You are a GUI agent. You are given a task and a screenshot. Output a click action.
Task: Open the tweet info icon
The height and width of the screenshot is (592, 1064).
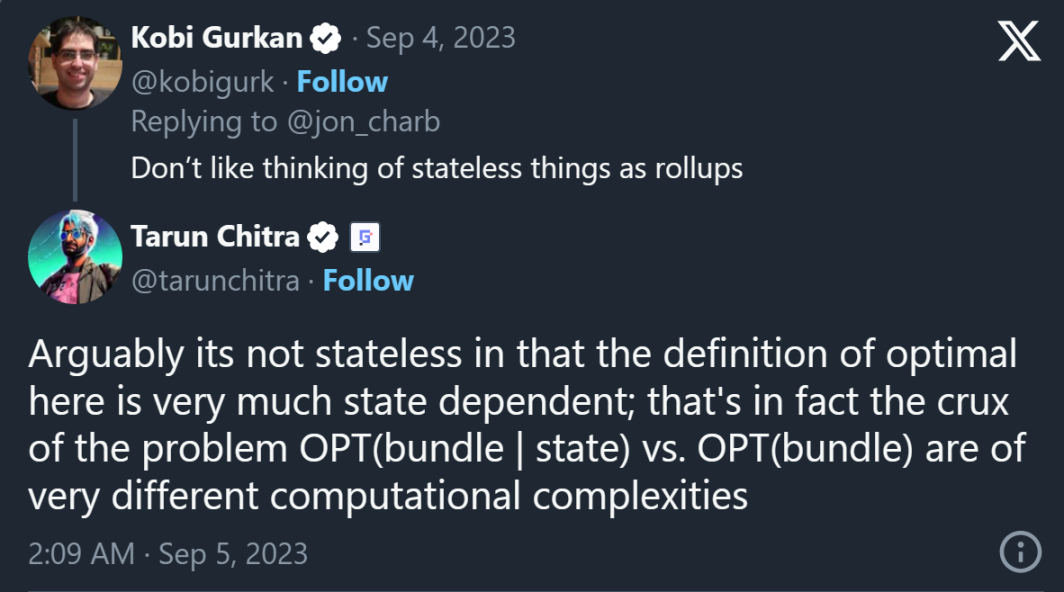pos(1020,552)
